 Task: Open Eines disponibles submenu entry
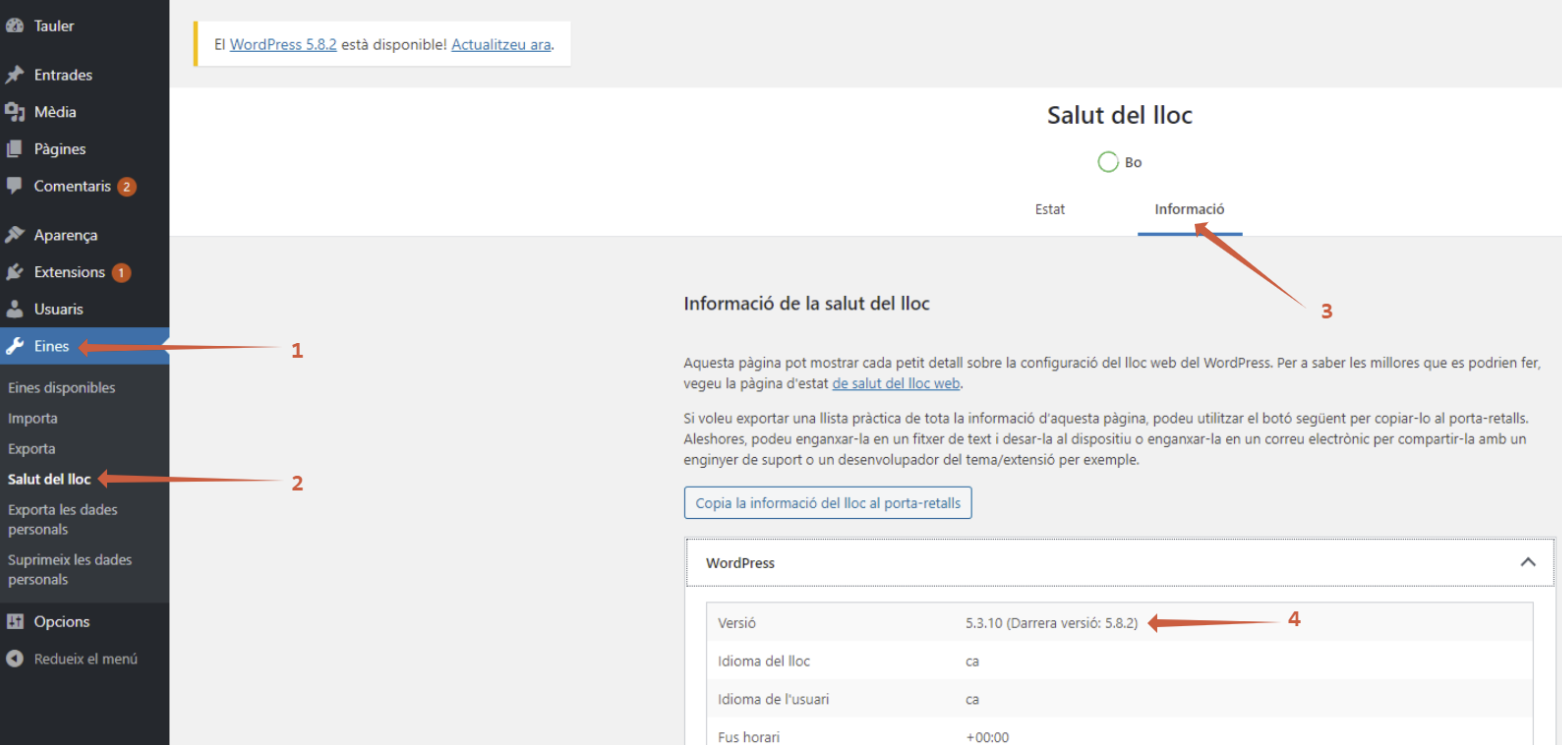click(61, 388)
